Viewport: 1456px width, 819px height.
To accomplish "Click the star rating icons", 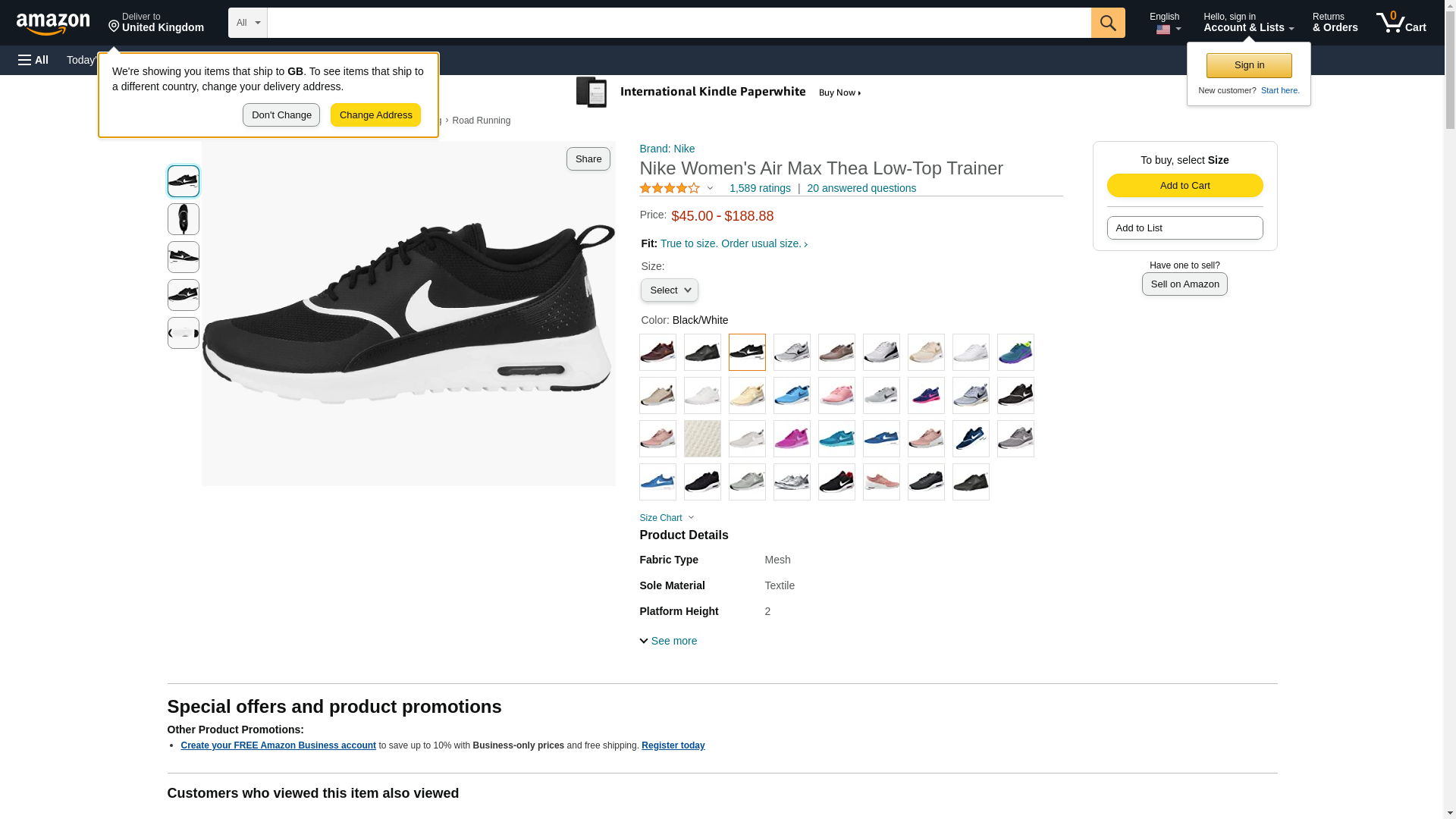I will [670, 188].
